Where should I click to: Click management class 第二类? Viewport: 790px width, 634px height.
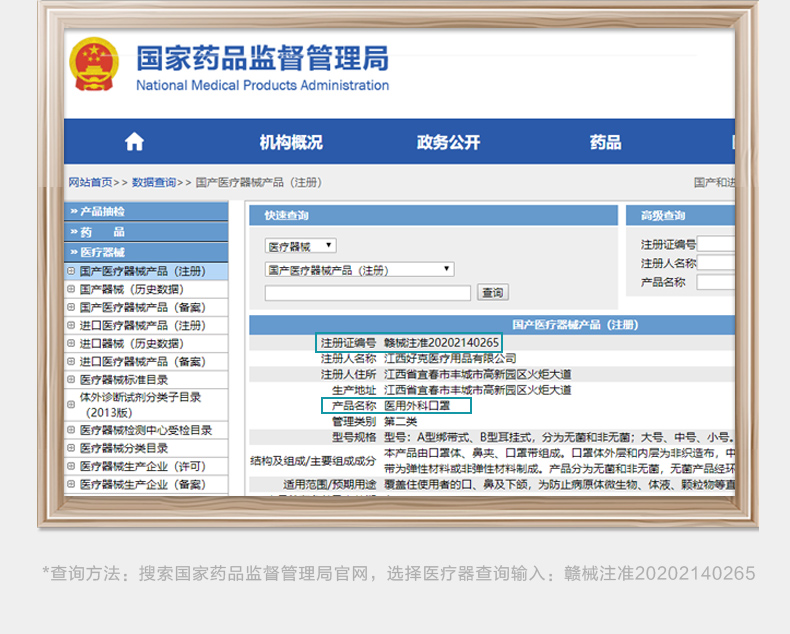click(x=400, y=421)
